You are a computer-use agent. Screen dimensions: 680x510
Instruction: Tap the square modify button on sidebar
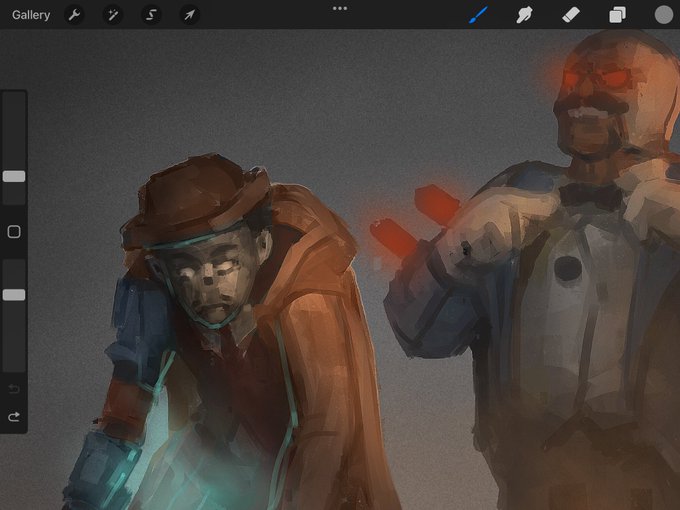coord(14,232)
